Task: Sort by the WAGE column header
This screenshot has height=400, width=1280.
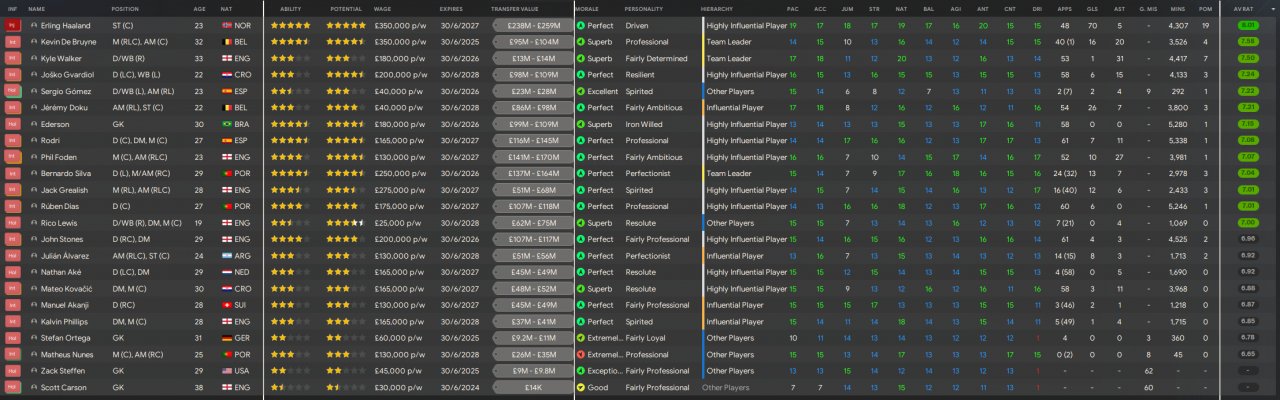Action: point(384,8)
